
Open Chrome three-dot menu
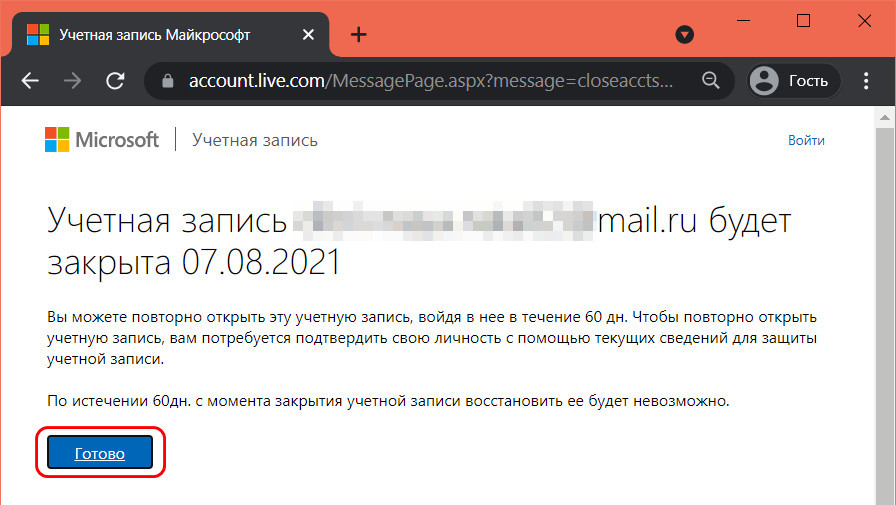870,81
